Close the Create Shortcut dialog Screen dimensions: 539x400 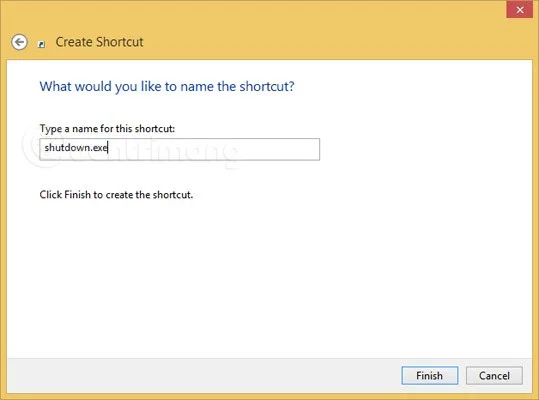click(x=520, y=10)
